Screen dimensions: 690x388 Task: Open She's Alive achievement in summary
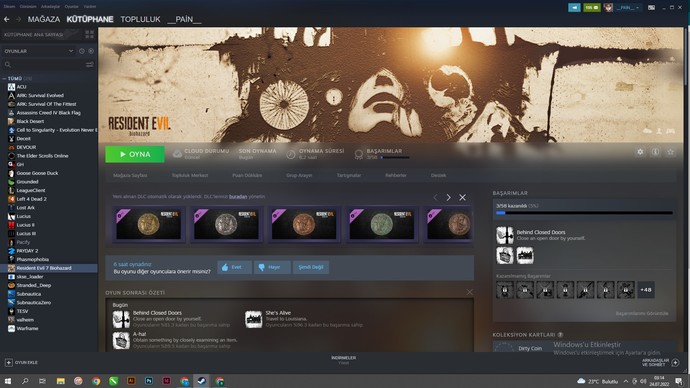304,319
